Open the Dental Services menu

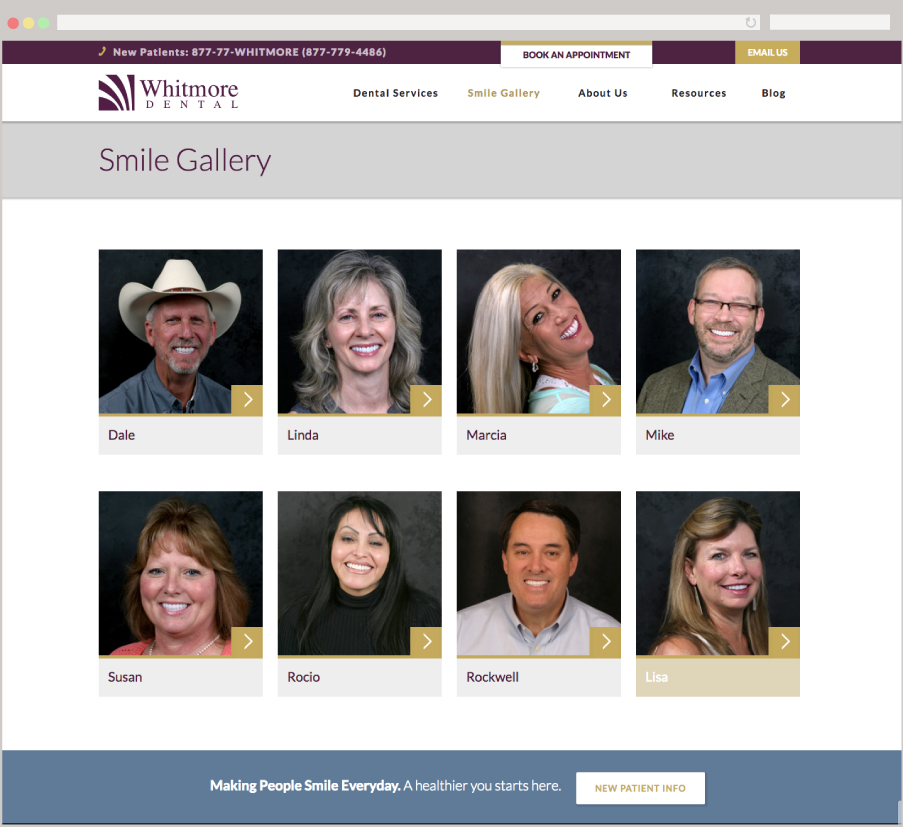click(x=395, y=93)
